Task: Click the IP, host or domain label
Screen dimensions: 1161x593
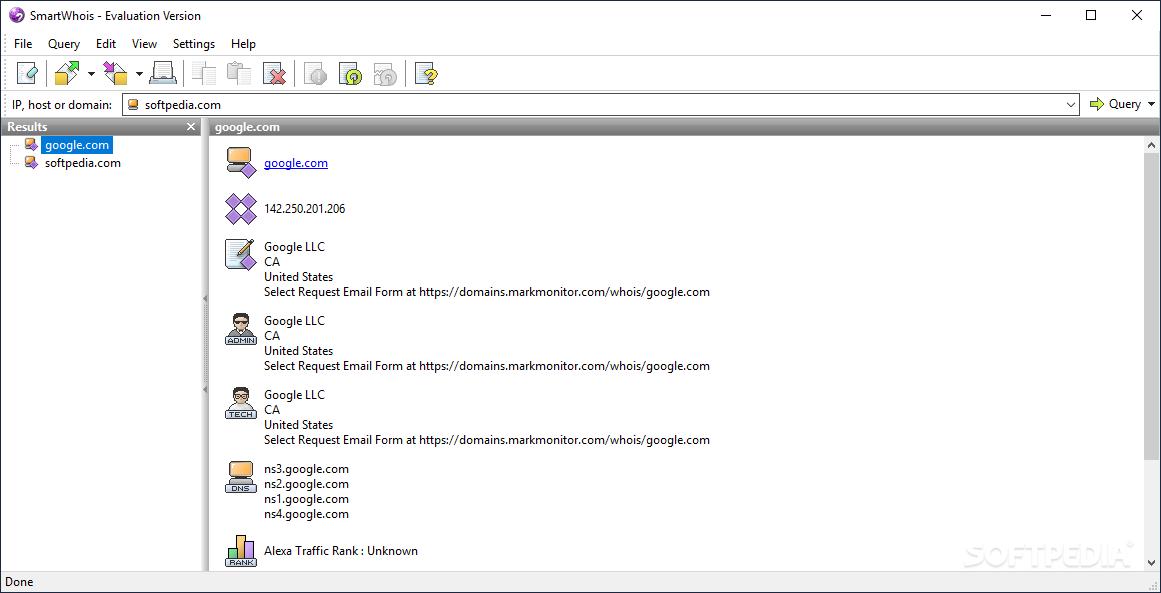Action: click(x=61, y=104)
